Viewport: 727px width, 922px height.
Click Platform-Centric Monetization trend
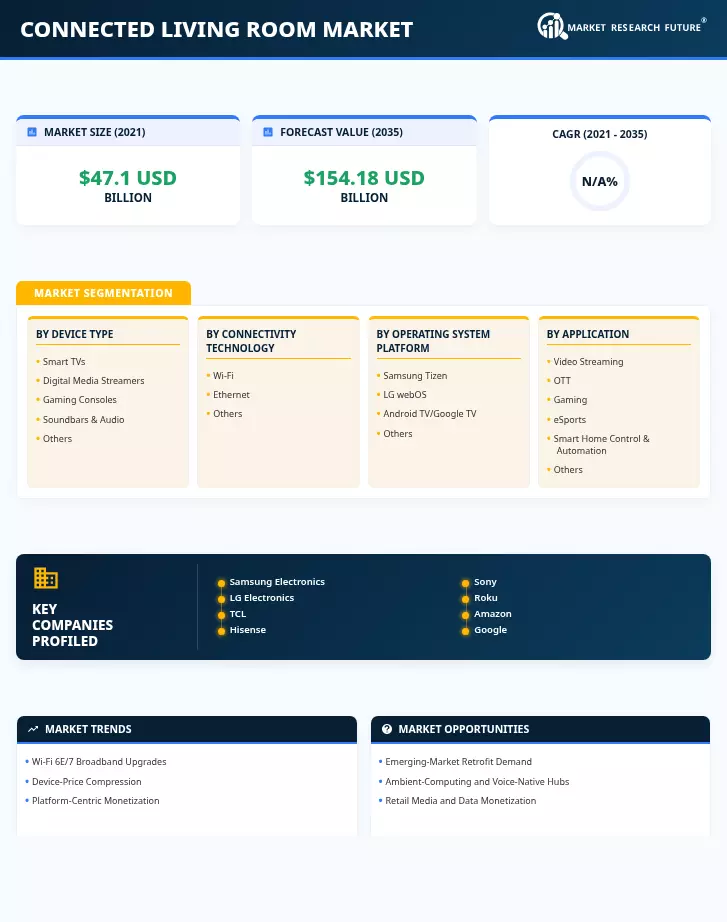click(95, 801)
